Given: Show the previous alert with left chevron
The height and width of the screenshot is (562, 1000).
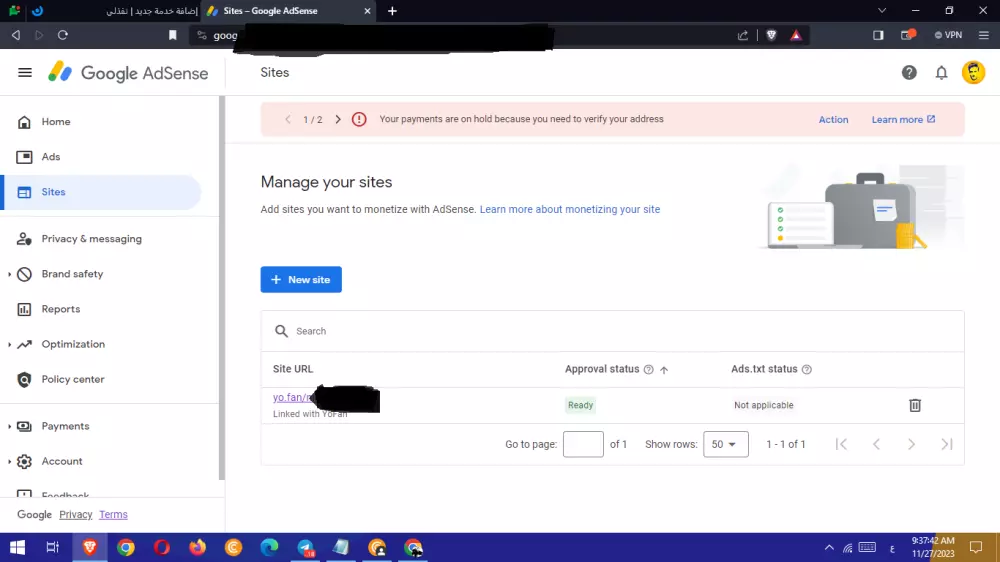Looking at the screenshot, I should (288, 119).
